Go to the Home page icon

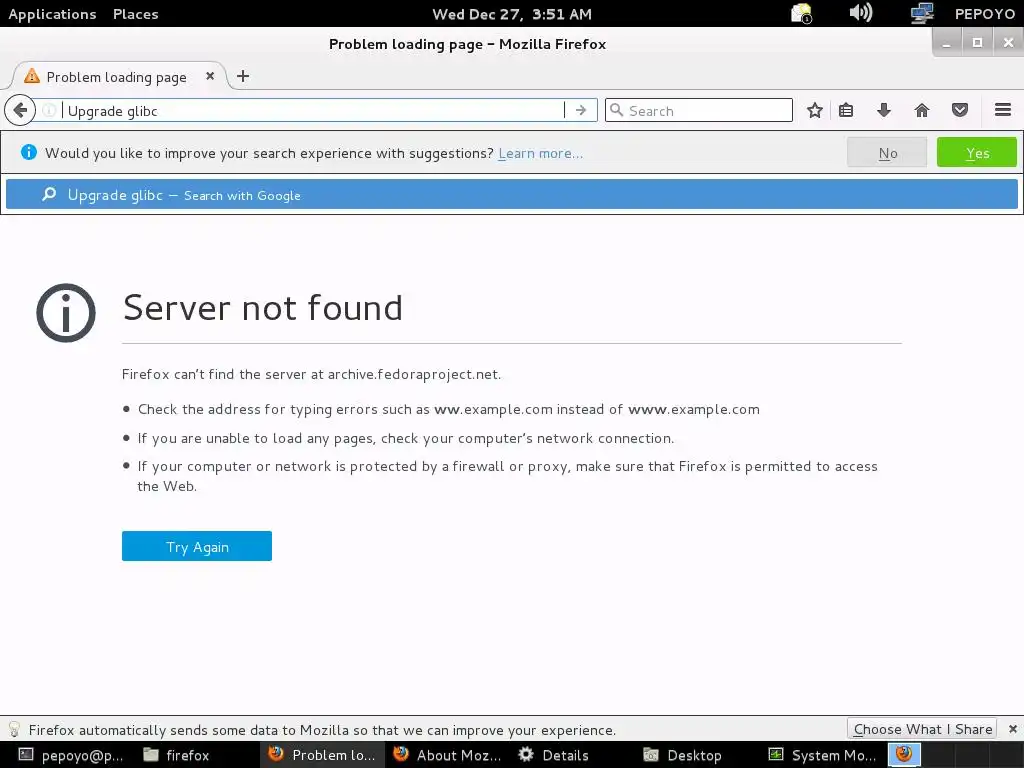921,110
